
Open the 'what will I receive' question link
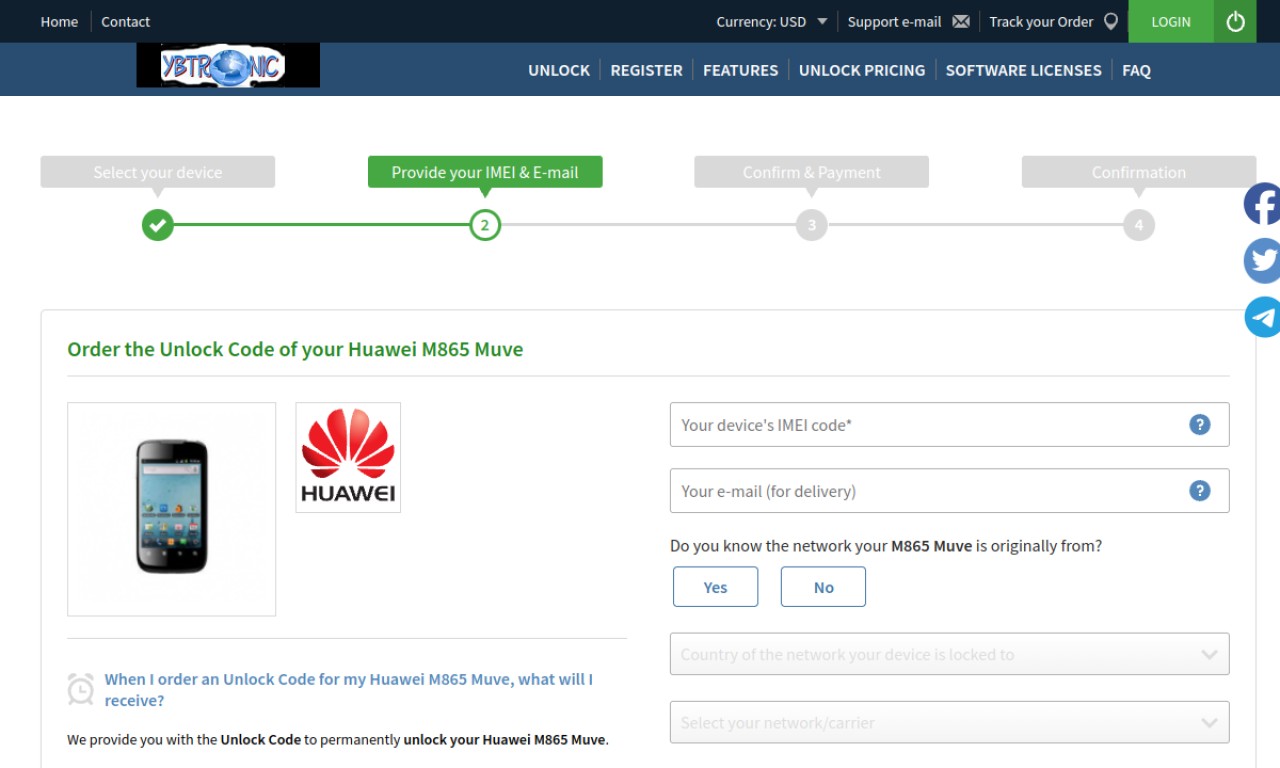point(349,690)
